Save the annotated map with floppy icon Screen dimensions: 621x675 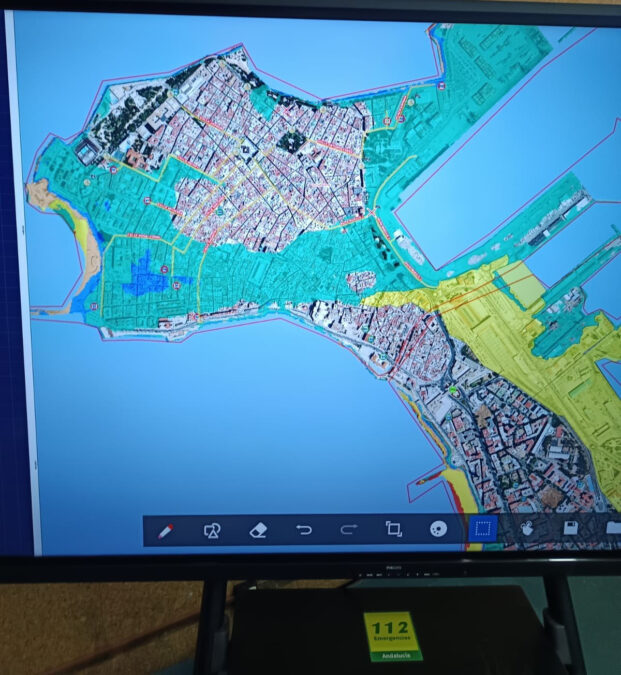[571, 528]
